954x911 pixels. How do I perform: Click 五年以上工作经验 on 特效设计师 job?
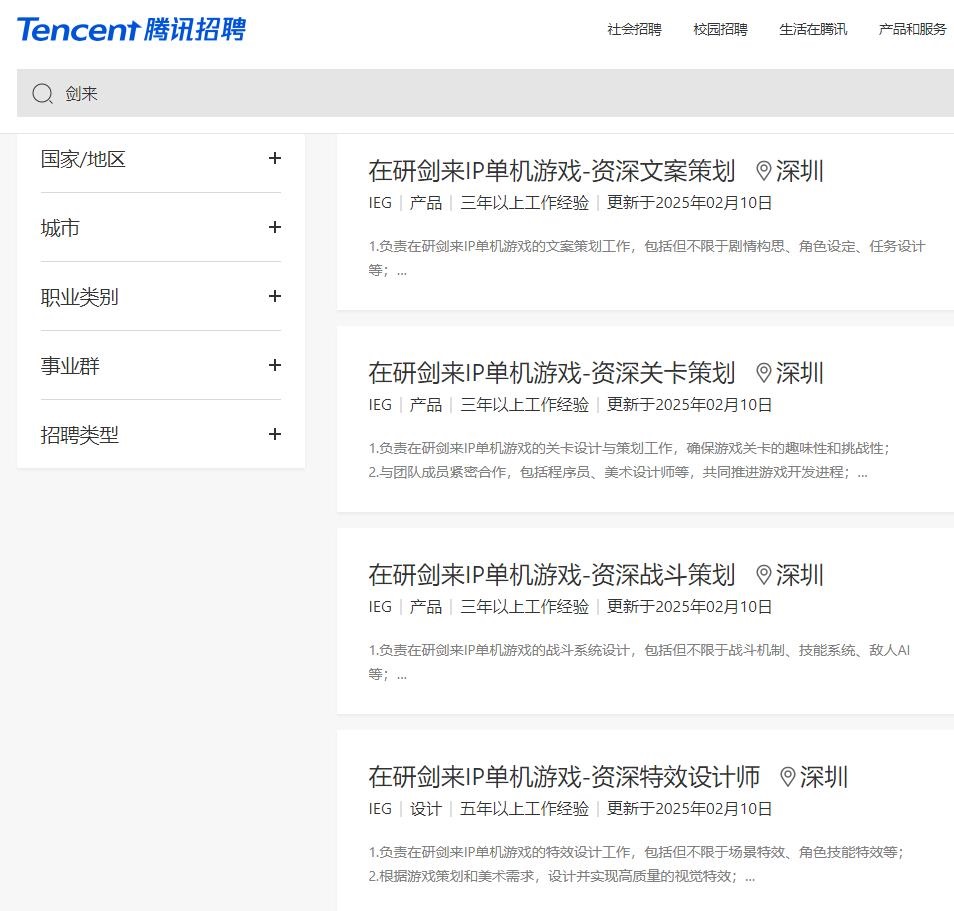pos(524,809)
